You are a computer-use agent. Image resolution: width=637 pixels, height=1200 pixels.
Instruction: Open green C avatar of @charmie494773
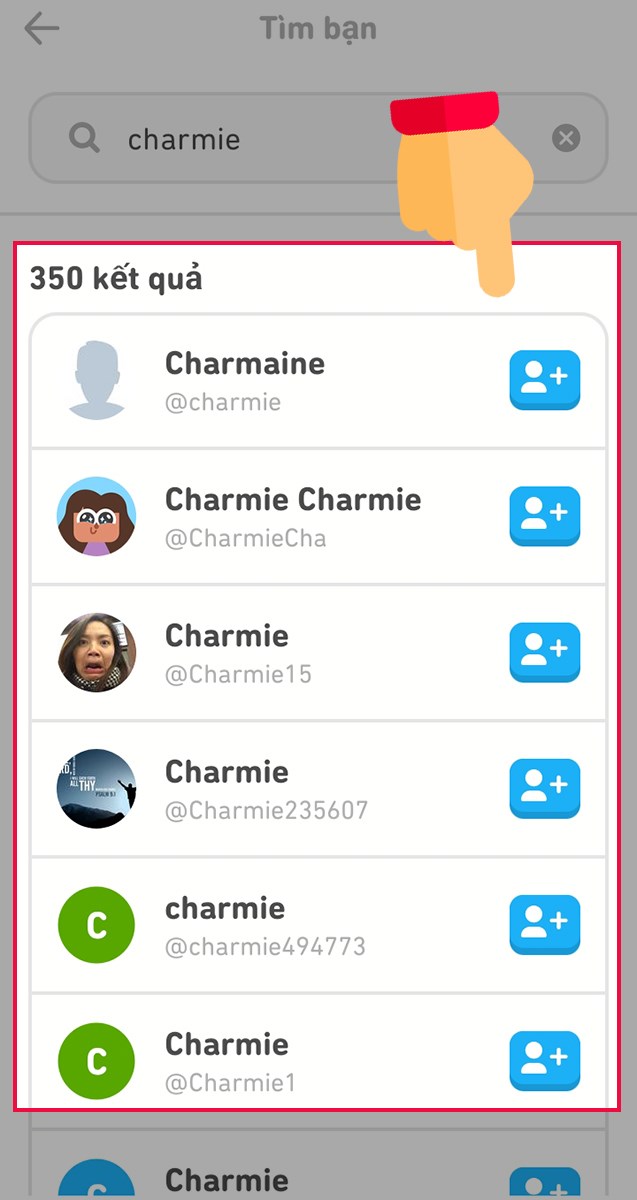click(96, 925)
